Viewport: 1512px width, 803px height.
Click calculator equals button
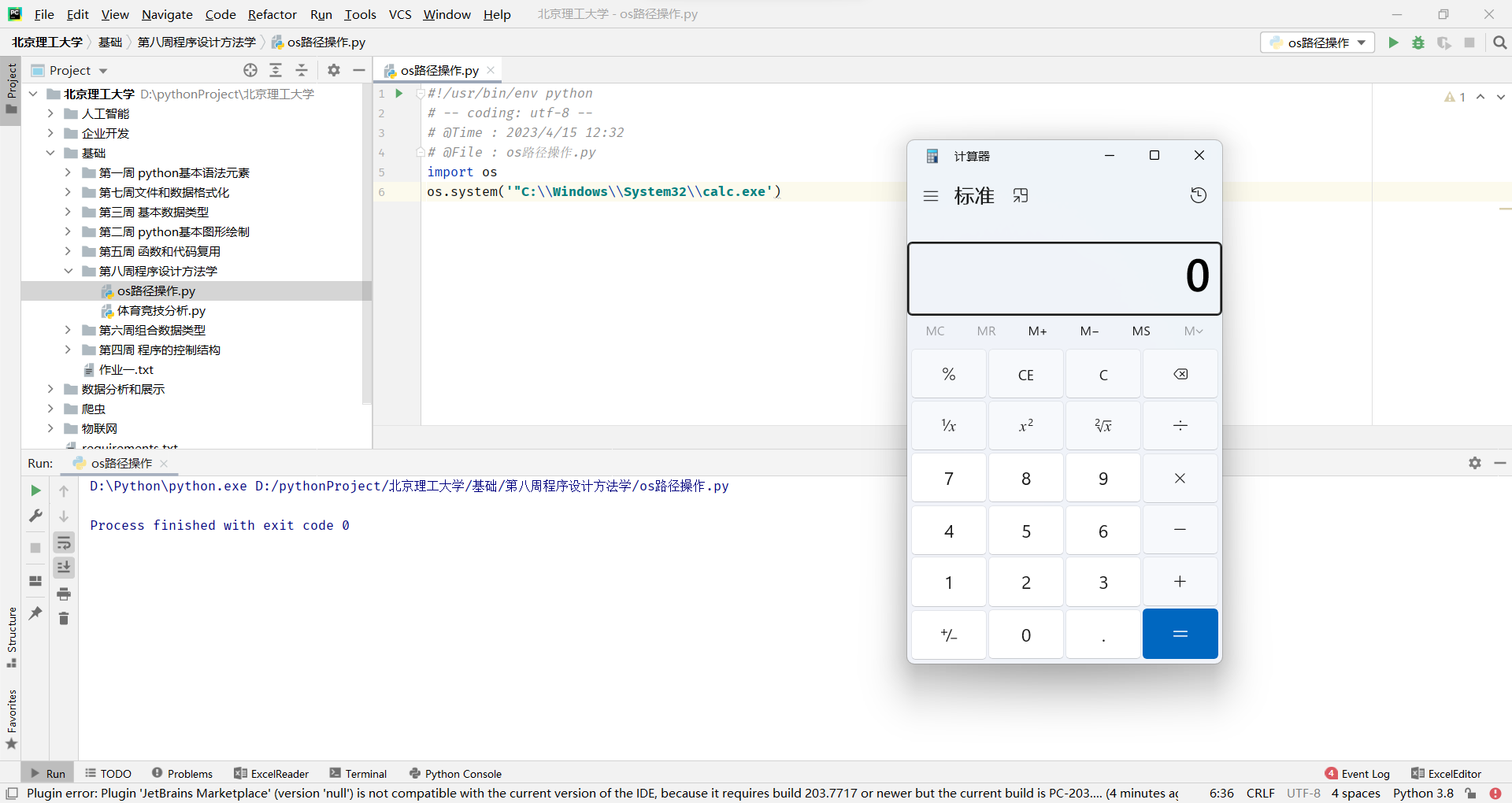point(1180,634)
